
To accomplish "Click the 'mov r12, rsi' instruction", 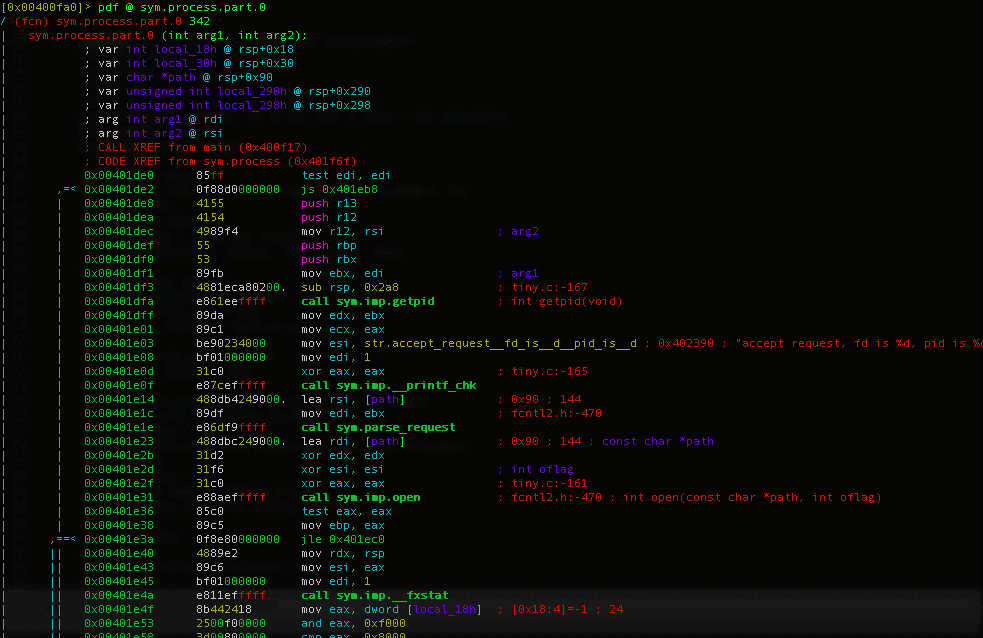I will [x=342, y=231].
